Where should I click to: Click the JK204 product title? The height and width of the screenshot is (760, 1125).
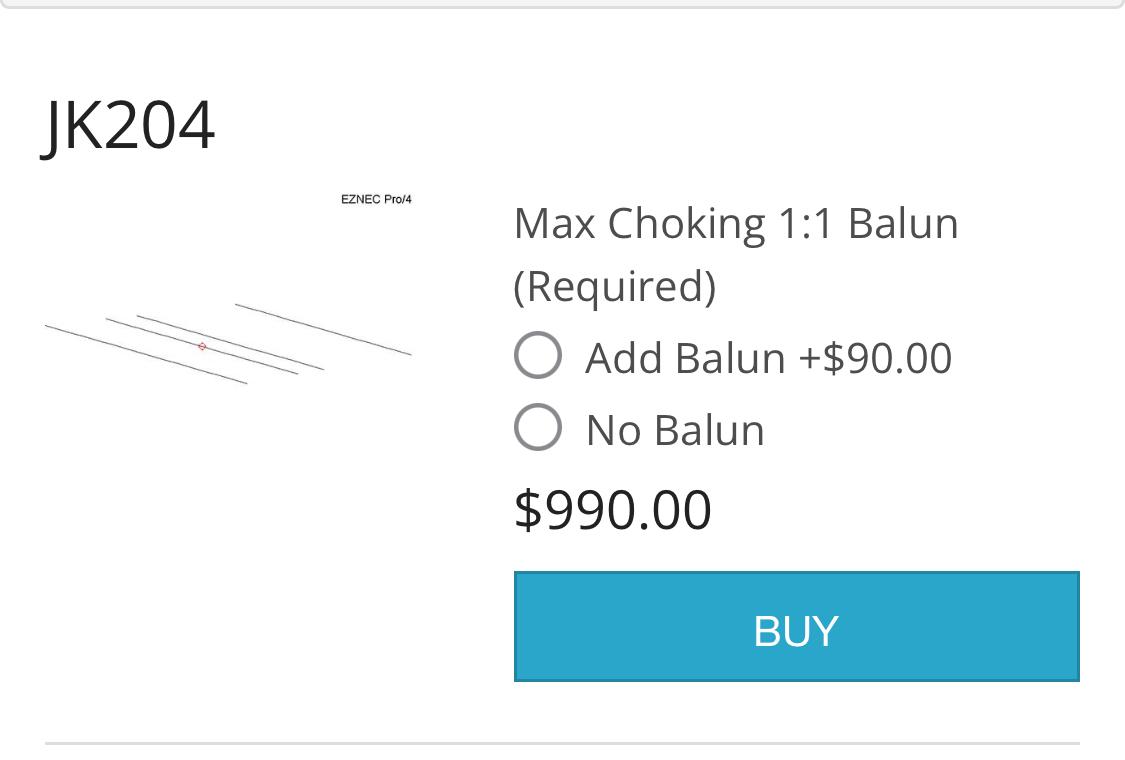tap(129, 126)
